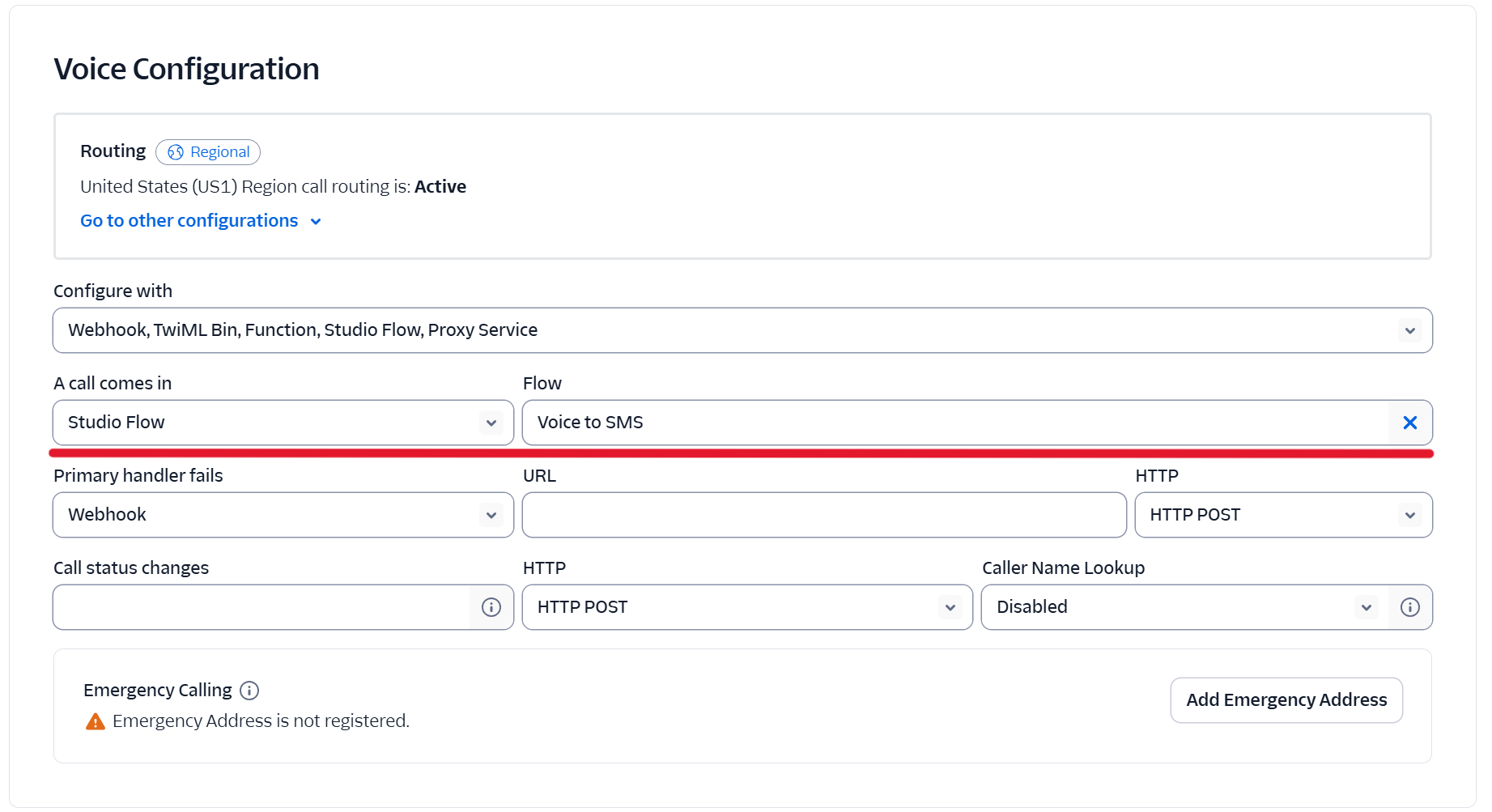Click the Flow field showing Voice to SMS
The image size is (1492, 812).
point(955,423)
